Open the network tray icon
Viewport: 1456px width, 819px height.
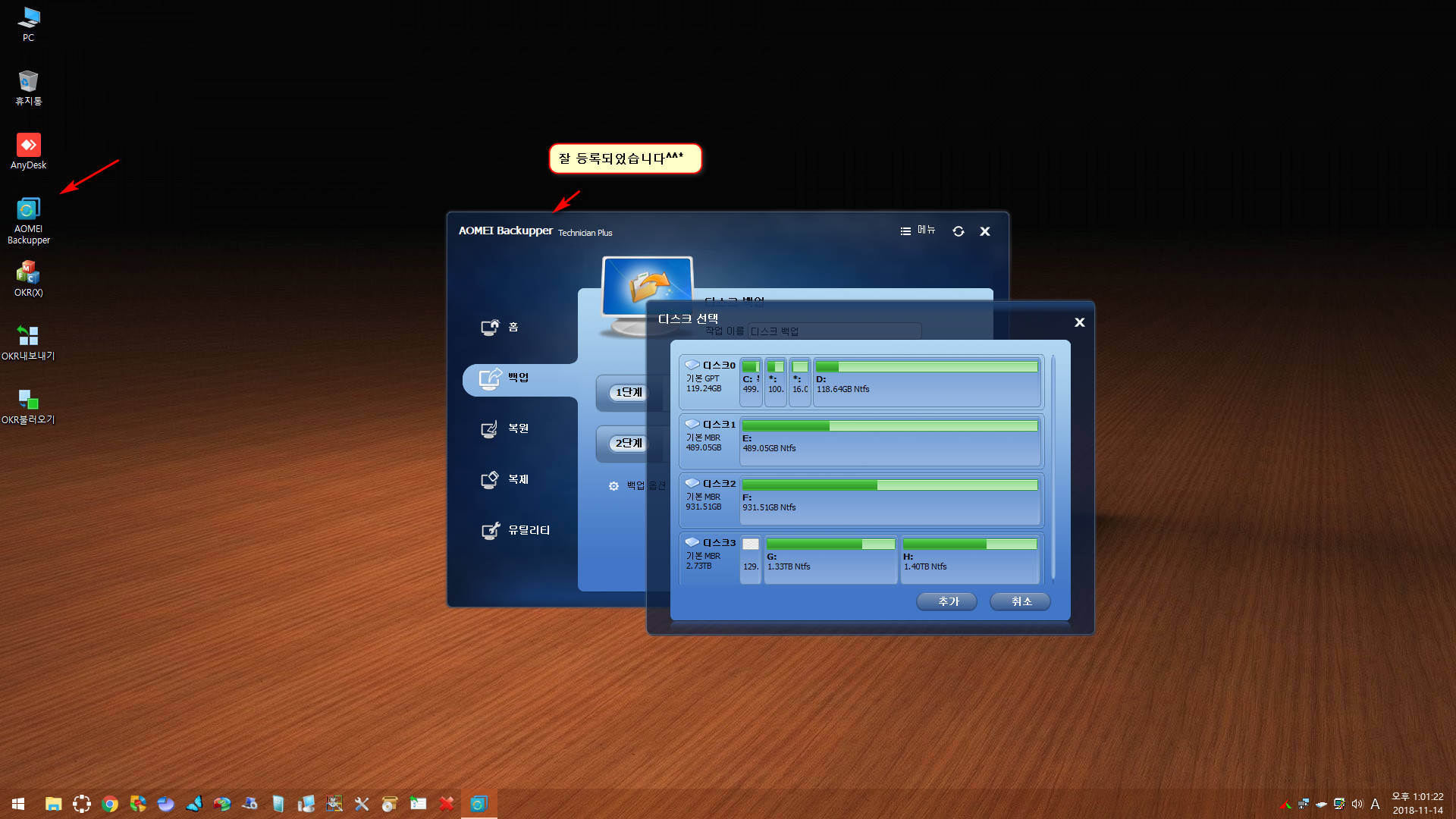(1304, 804)
